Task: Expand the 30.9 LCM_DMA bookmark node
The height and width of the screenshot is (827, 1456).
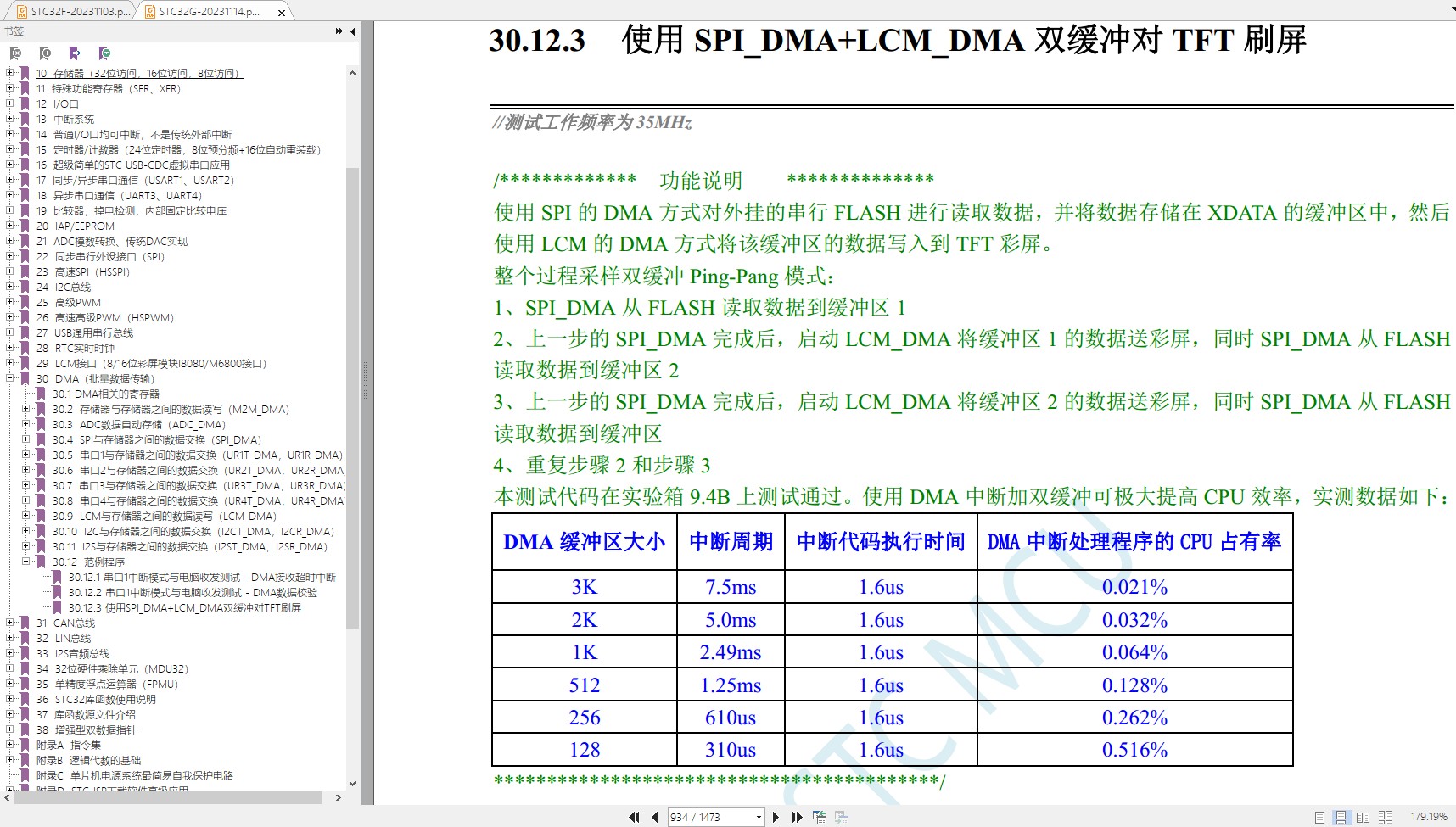Action: [x=26, y=517]
